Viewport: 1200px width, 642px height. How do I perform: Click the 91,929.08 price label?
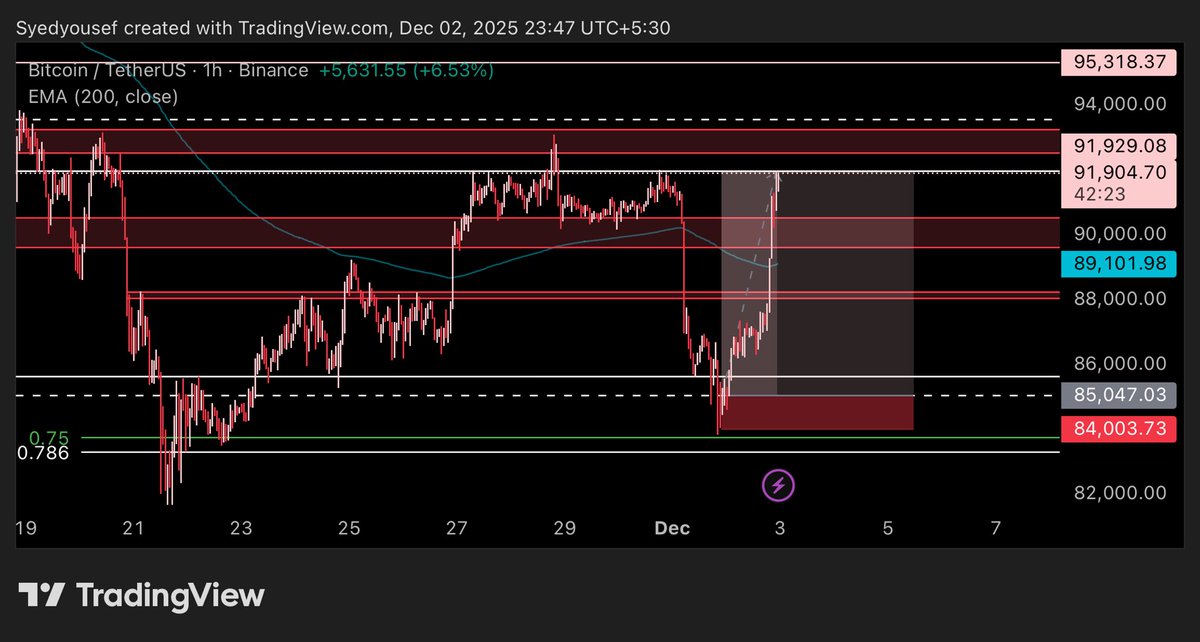tap(1117, 146)
